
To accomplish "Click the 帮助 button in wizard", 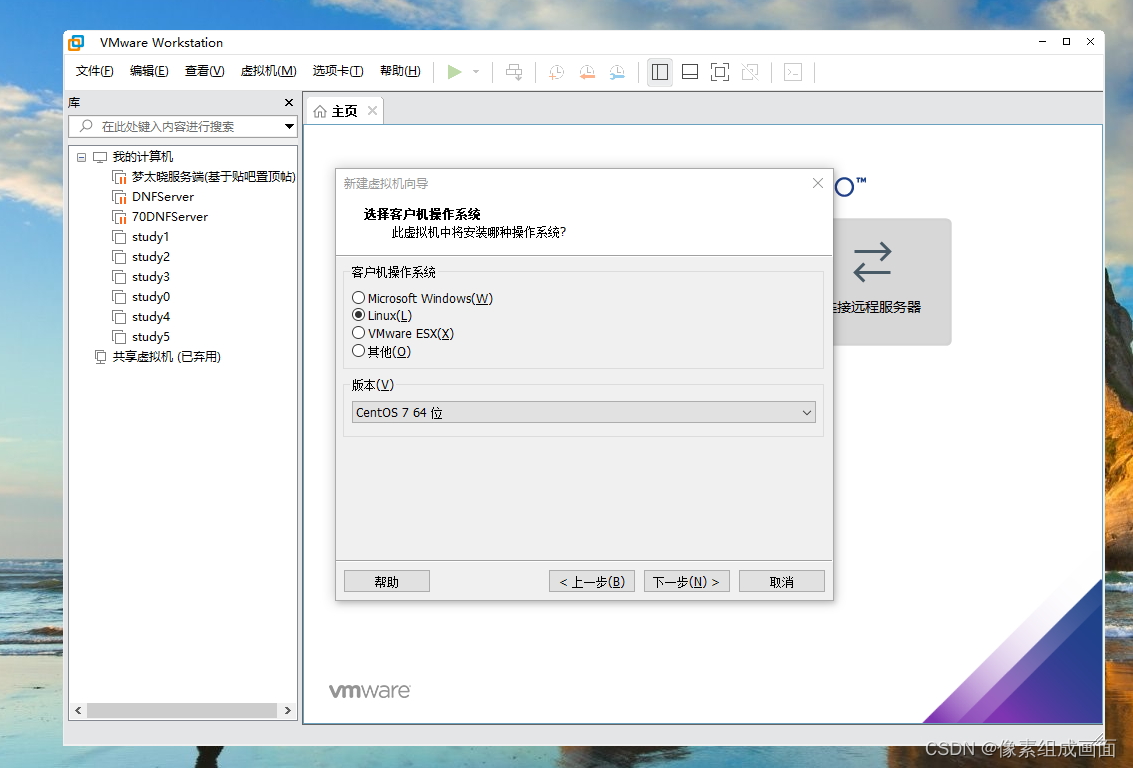I will pyautogui.click(x=387, y=582).
